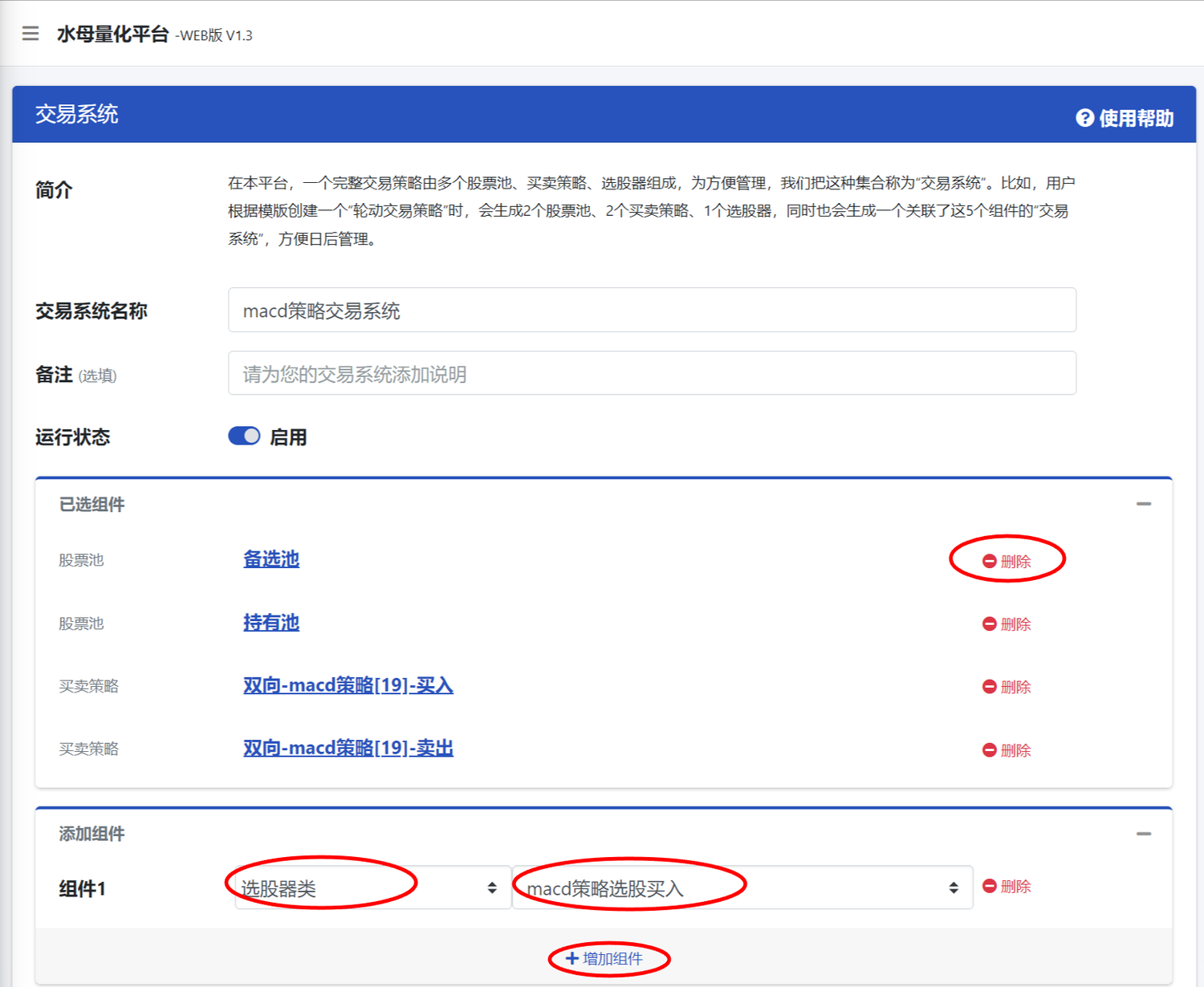Delete 组件1 from the add component section
Screen dimensions: 1204x987
[x=1007, y=887]
